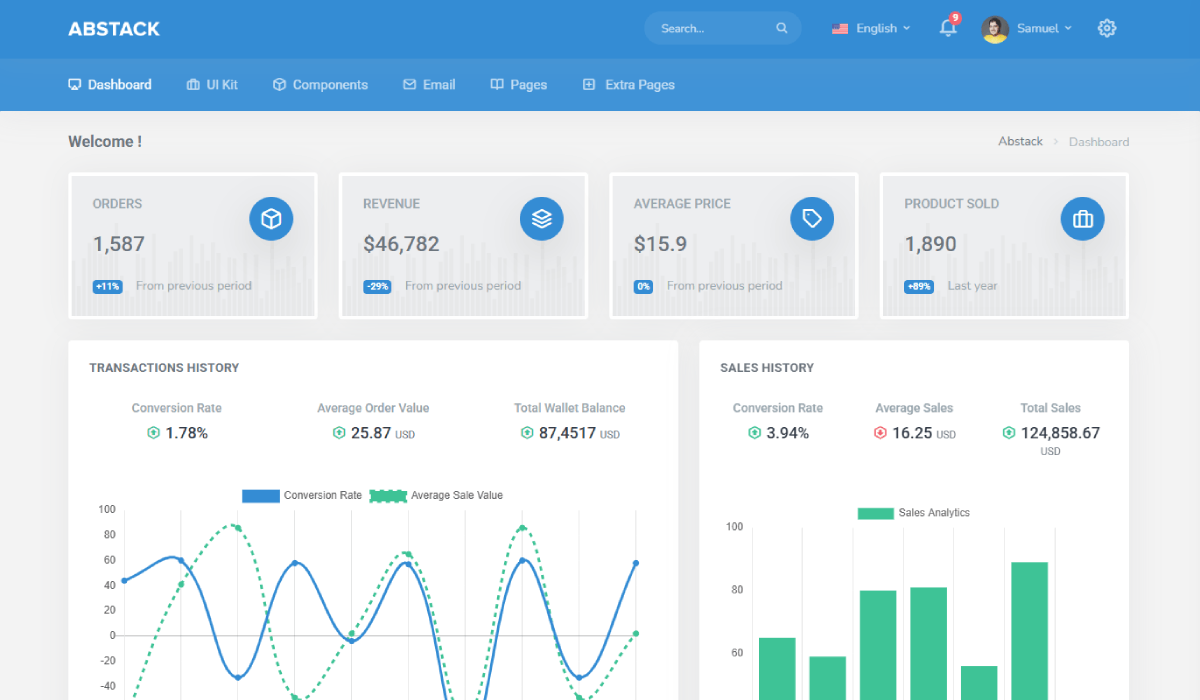Click the red 9 notification badge

(x=955, y=18)
